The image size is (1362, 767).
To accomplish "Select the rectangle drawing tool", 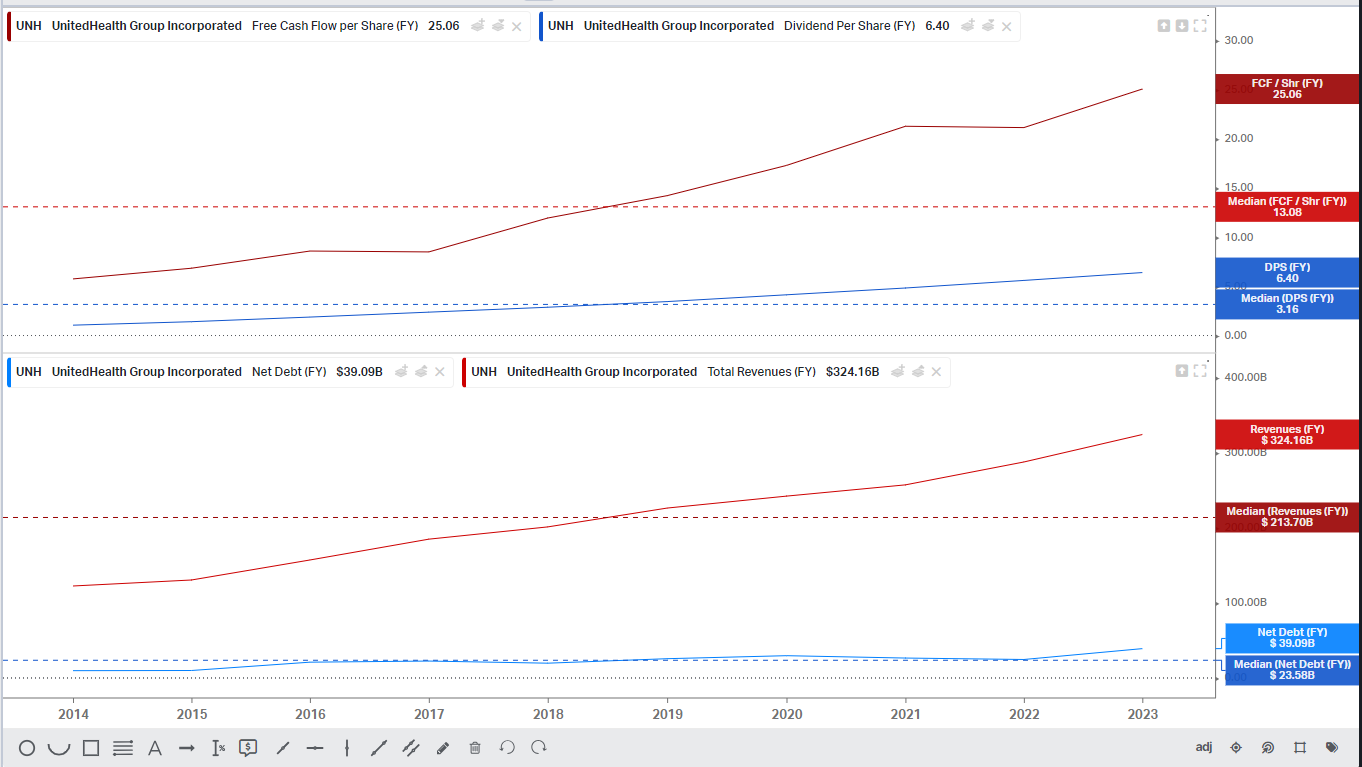I will [x=91, y=748].
